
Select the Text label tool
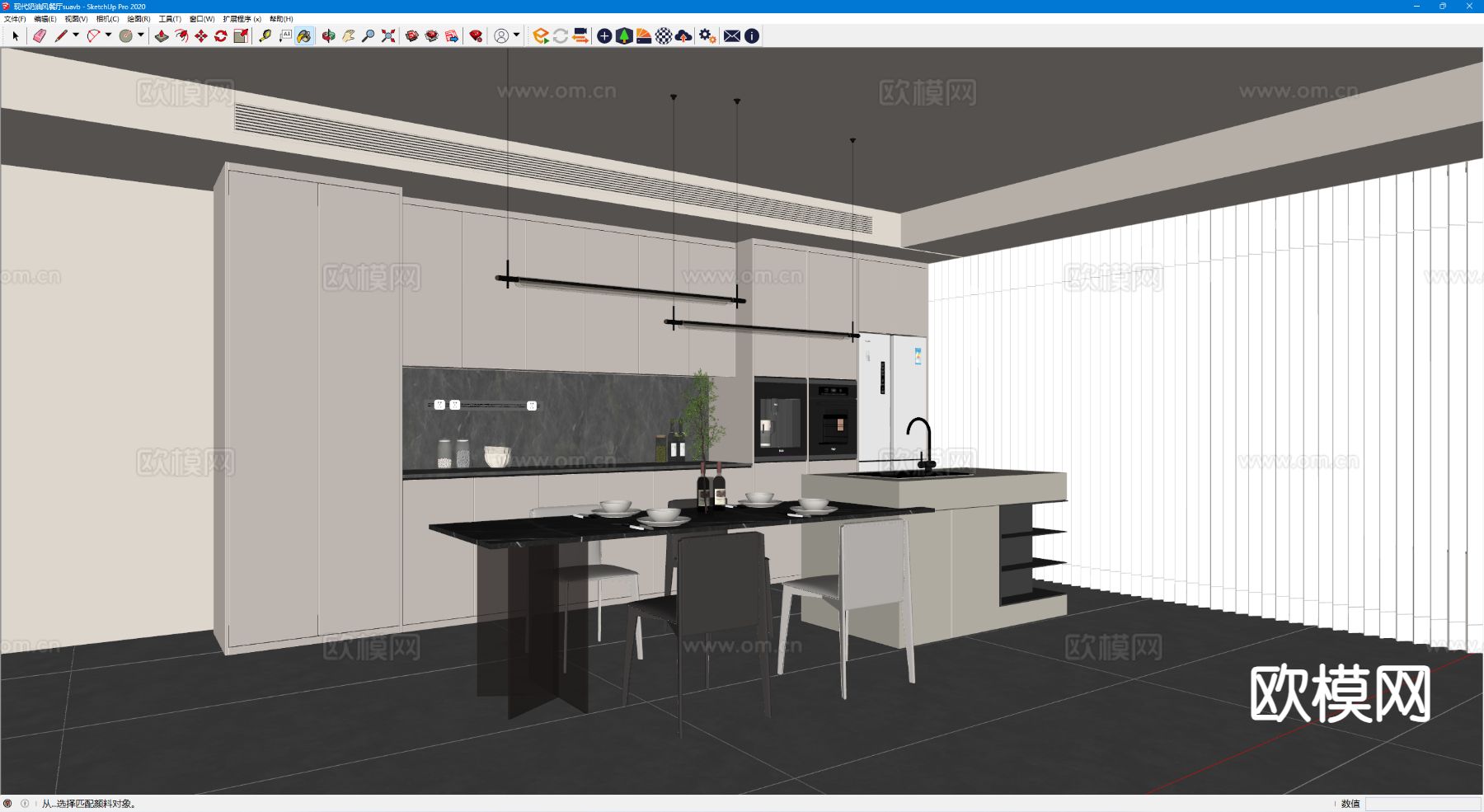point(285,36)
